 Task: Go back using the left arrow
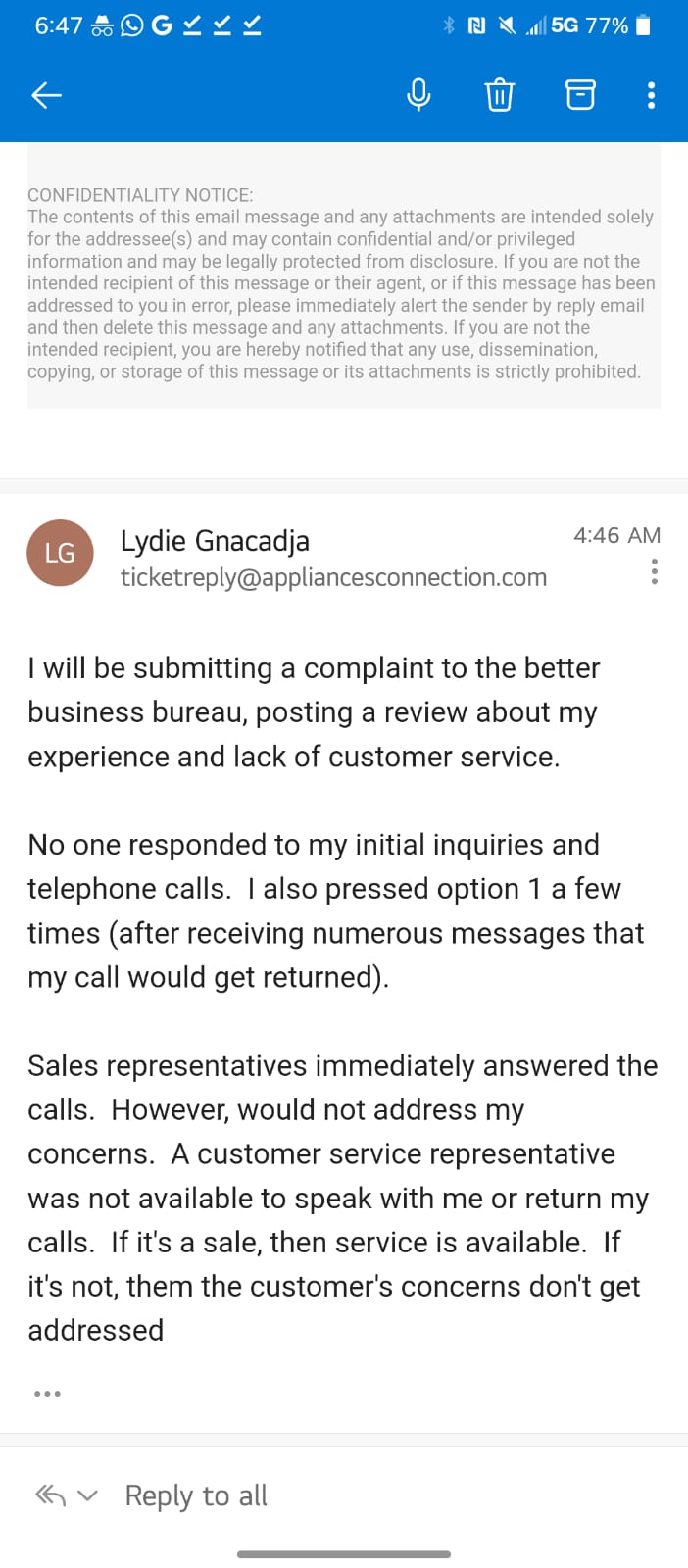click(47, 95)
